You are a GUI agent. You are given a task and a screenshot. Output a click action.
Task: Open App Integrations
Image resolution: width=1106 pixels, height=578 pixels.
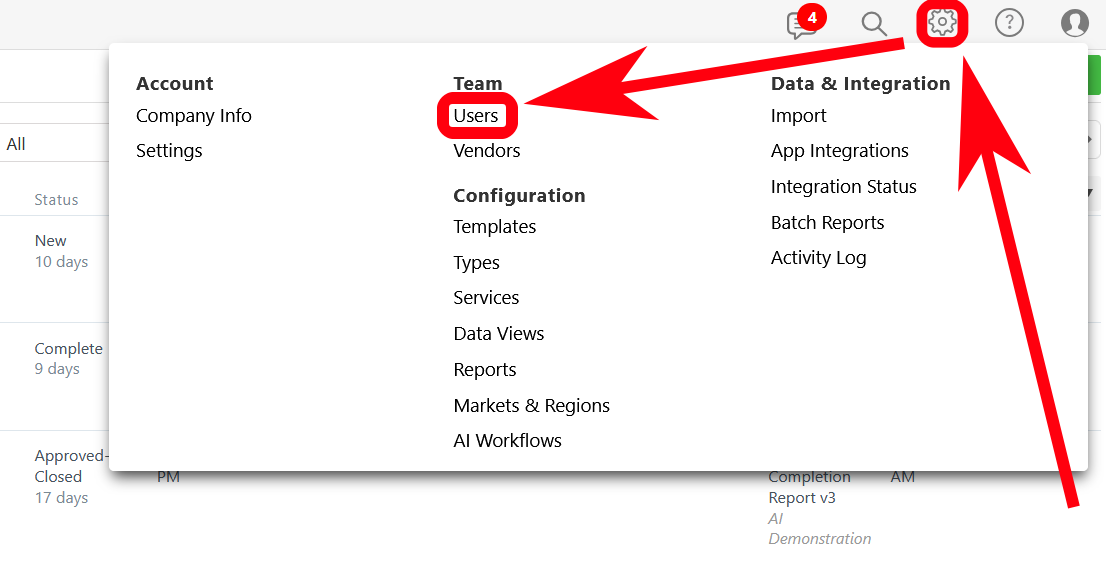click(x=839, y=151)
